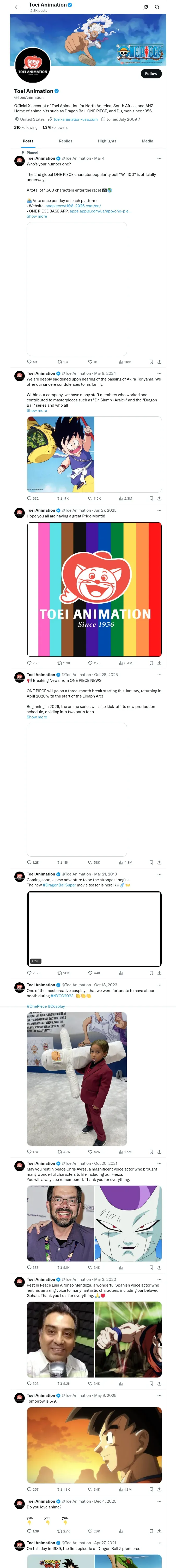
Task: Expand 'Show more' on ONE PIECE news post
Action: click(x=37, y=717)
